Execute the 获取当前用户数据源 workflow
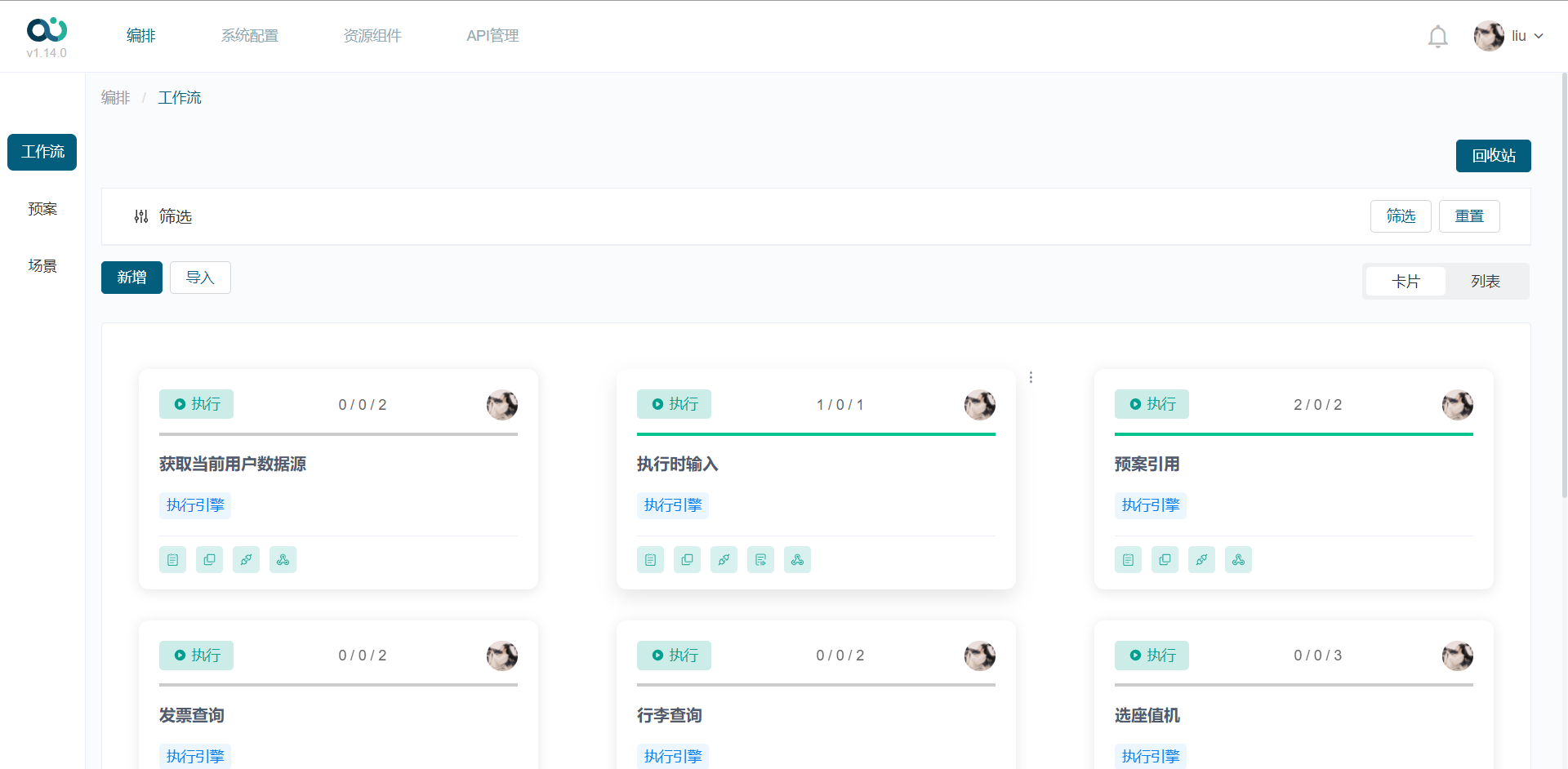 [196, 404]
